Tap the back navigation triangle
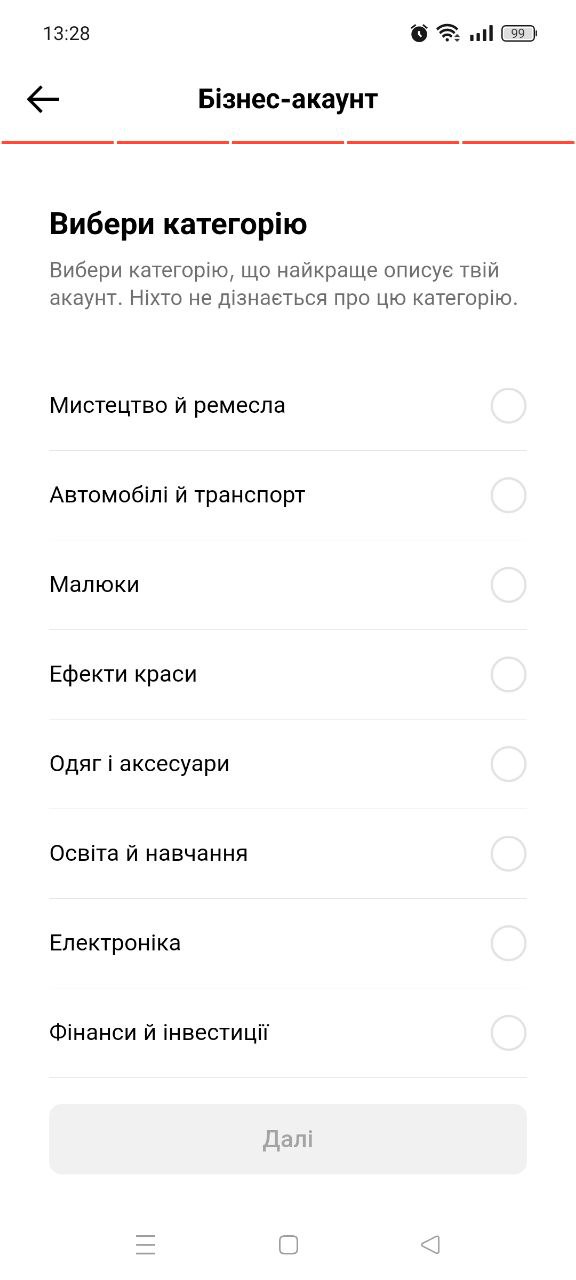This screenshot has width=576, height=1280. 430,1244
